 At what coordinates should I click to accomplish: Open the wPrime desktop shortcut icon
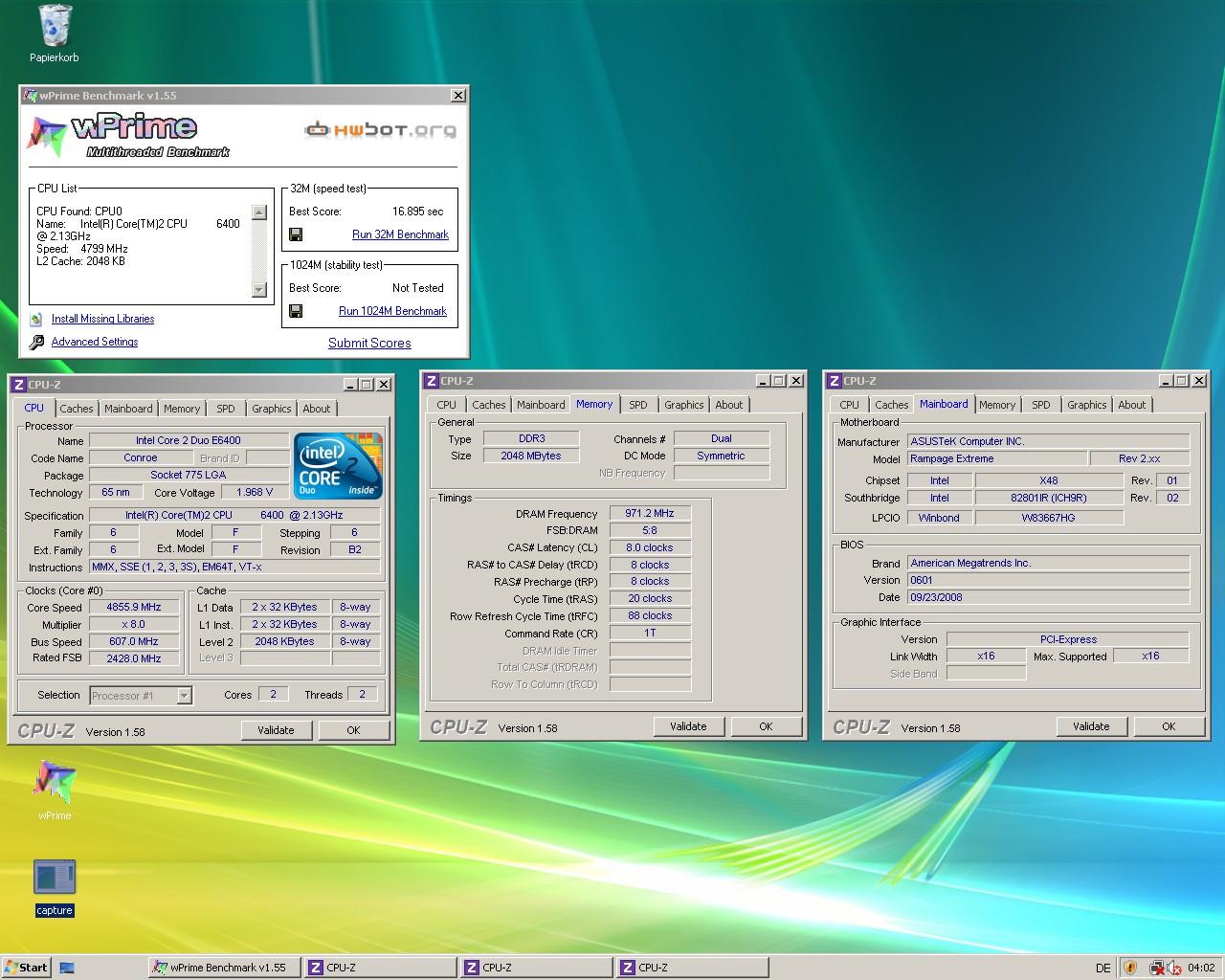pyautogui.click(x=54, y=782)
